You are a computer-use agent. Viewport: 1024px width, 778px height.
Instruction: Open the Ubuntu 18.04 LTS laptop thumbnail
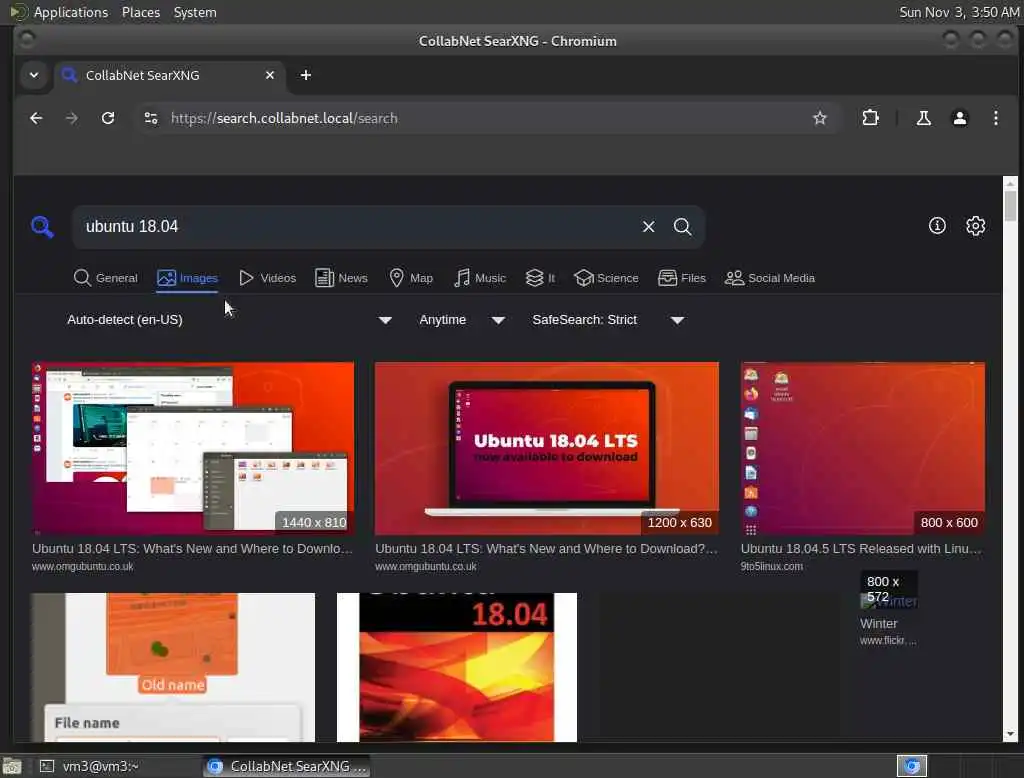(x=547, y=449)
